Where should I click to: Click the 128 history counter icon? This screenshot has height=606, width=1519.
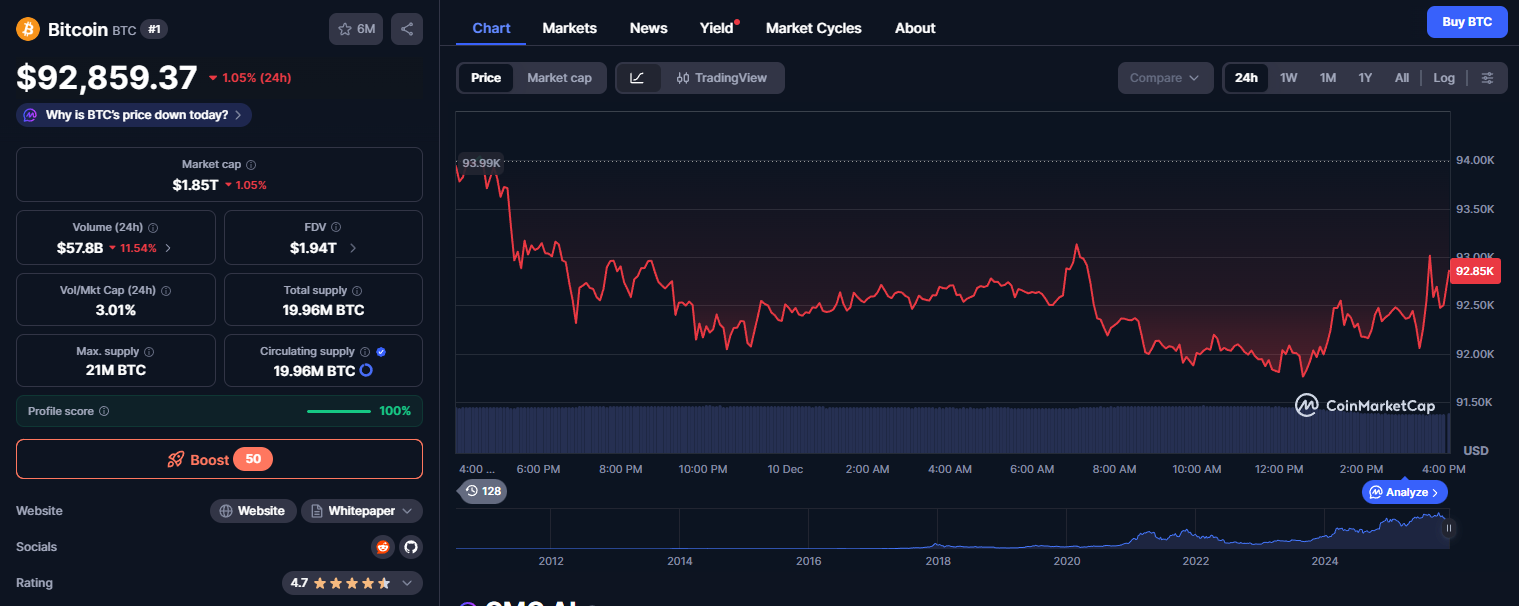click(481, 491)
